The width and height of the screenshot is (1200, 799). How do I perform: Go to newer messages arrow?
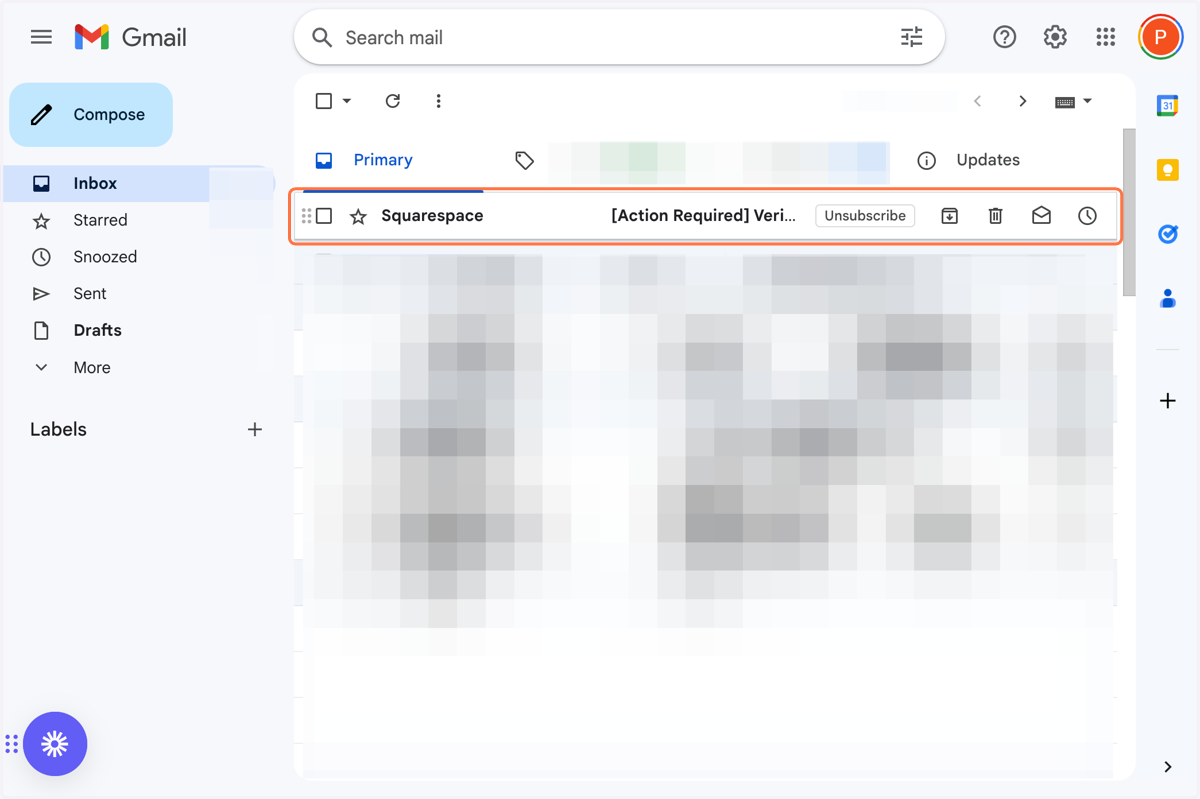[978, 101]
